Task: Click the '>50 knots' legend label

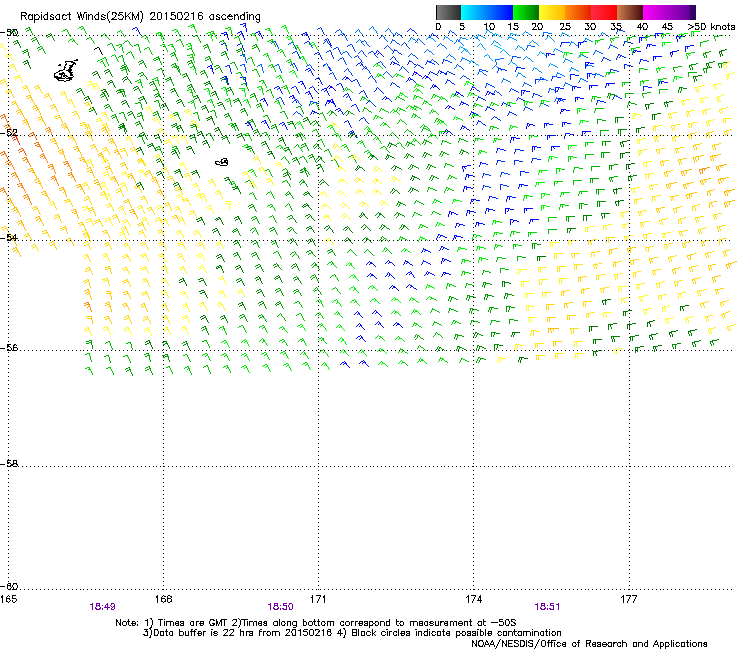Action: 711,27
